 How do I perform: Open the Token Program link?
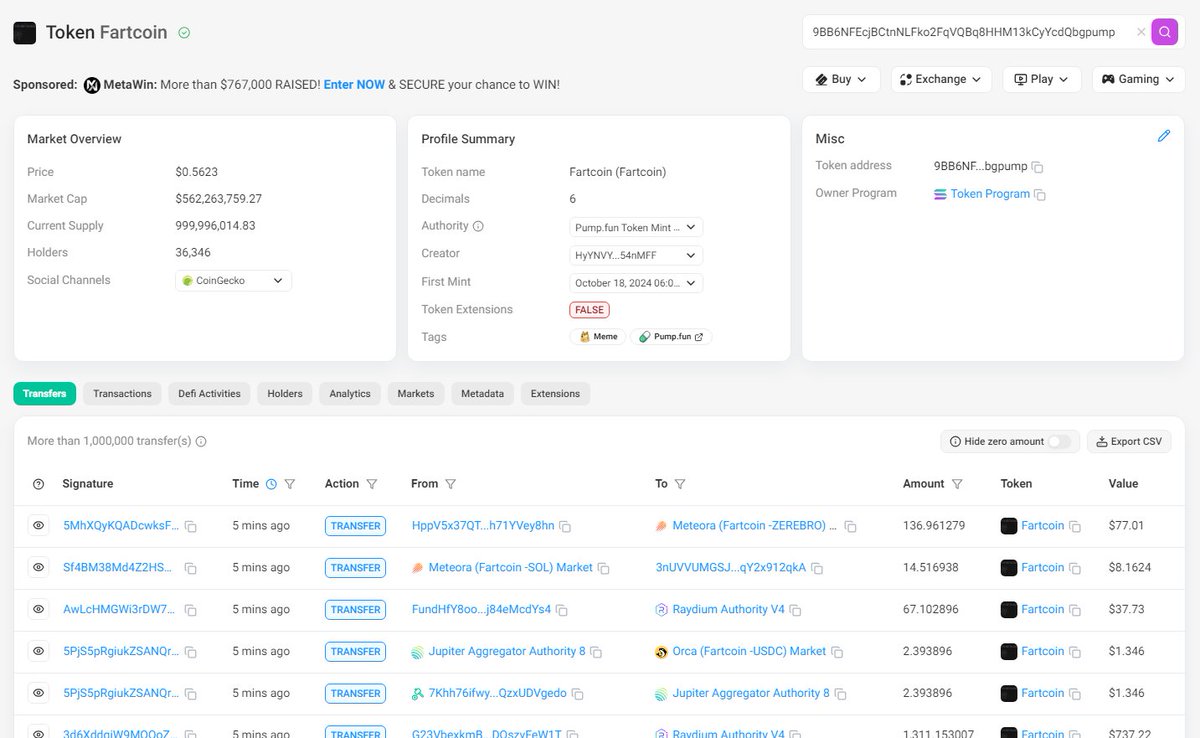click(990, 194)
